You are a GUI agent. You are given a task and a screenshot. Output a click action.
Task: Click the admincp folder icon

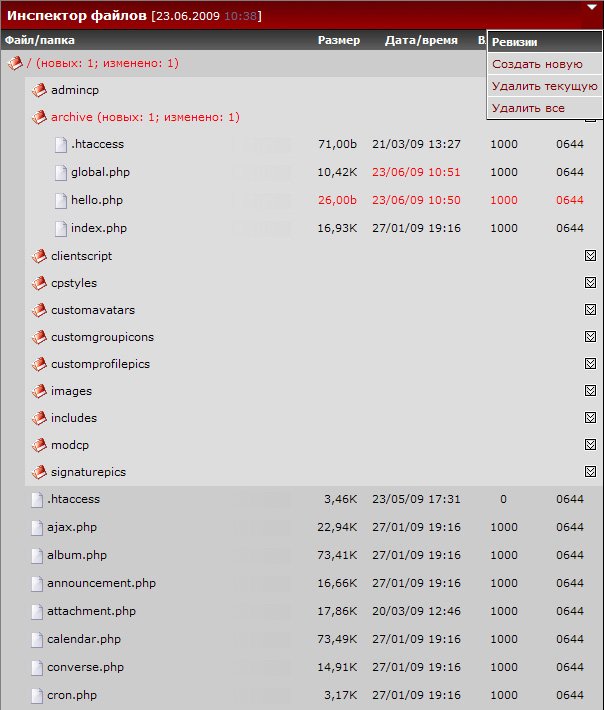click(x=39, y=90)
